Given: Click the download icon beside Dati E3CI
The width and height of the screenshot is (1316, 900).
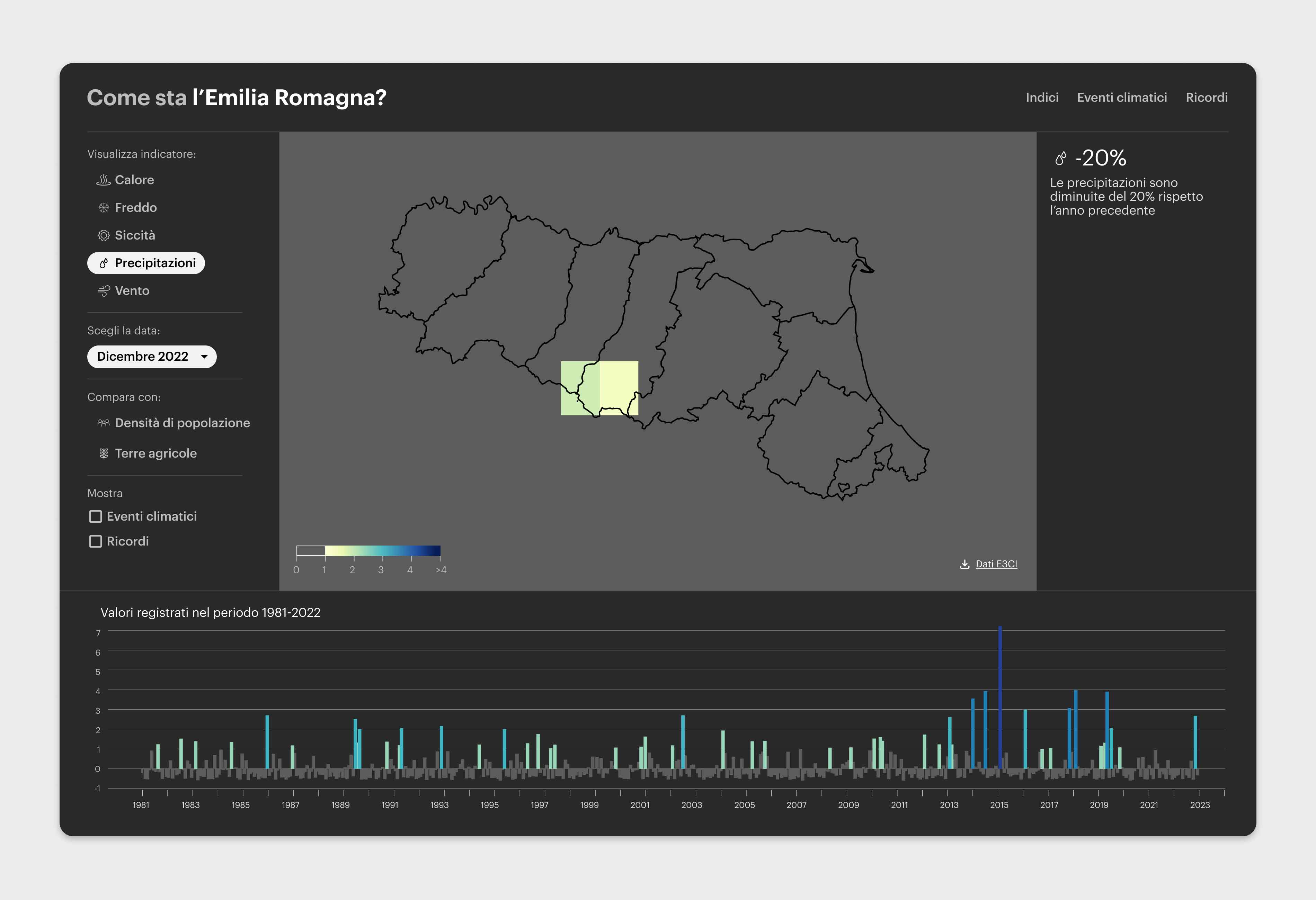Looking at the screenshot, I should [964, 564].
